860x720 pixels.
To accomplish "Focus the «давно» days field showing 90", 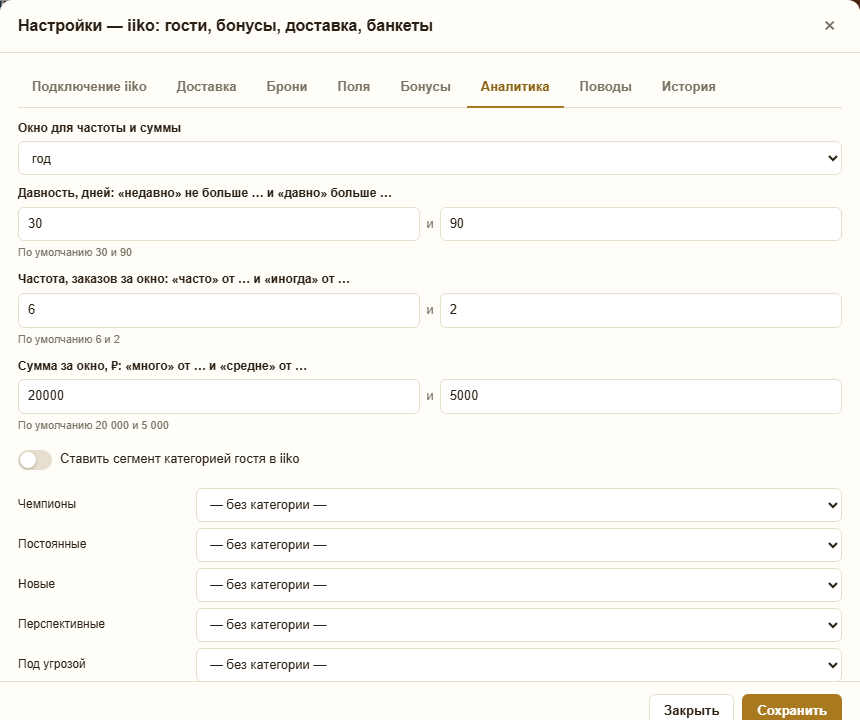I will pyautogui.click(x=641, y=224).
